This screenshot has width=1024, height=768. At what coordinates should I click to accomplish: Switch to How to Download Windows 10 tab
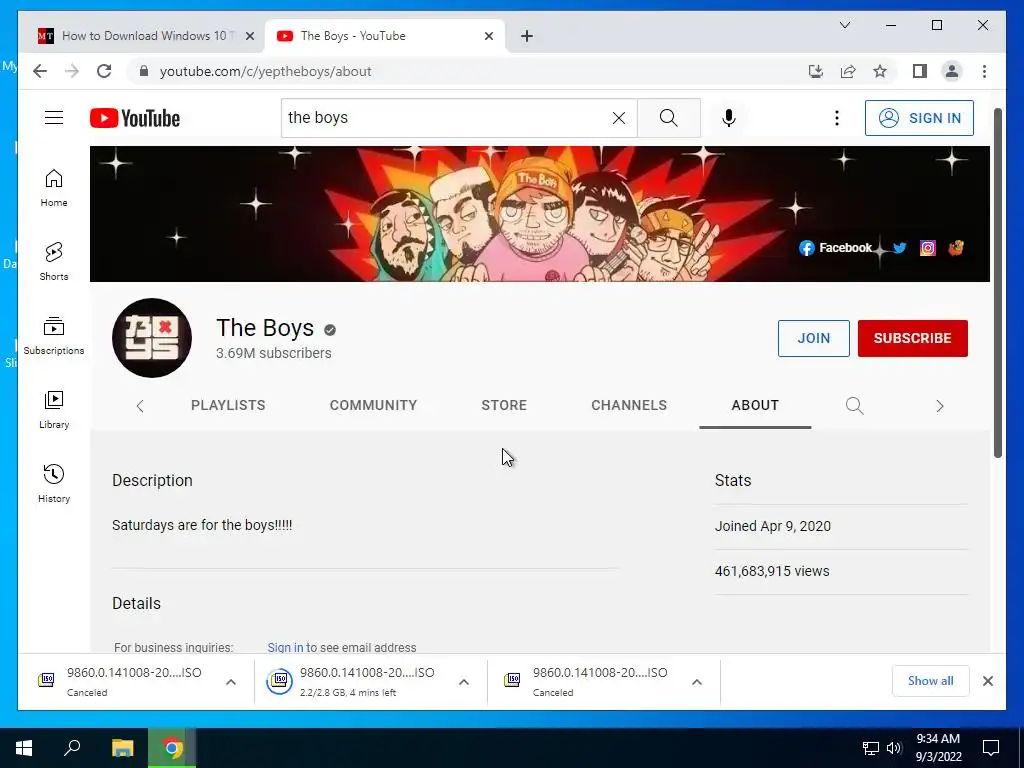(x=146, y=36)
